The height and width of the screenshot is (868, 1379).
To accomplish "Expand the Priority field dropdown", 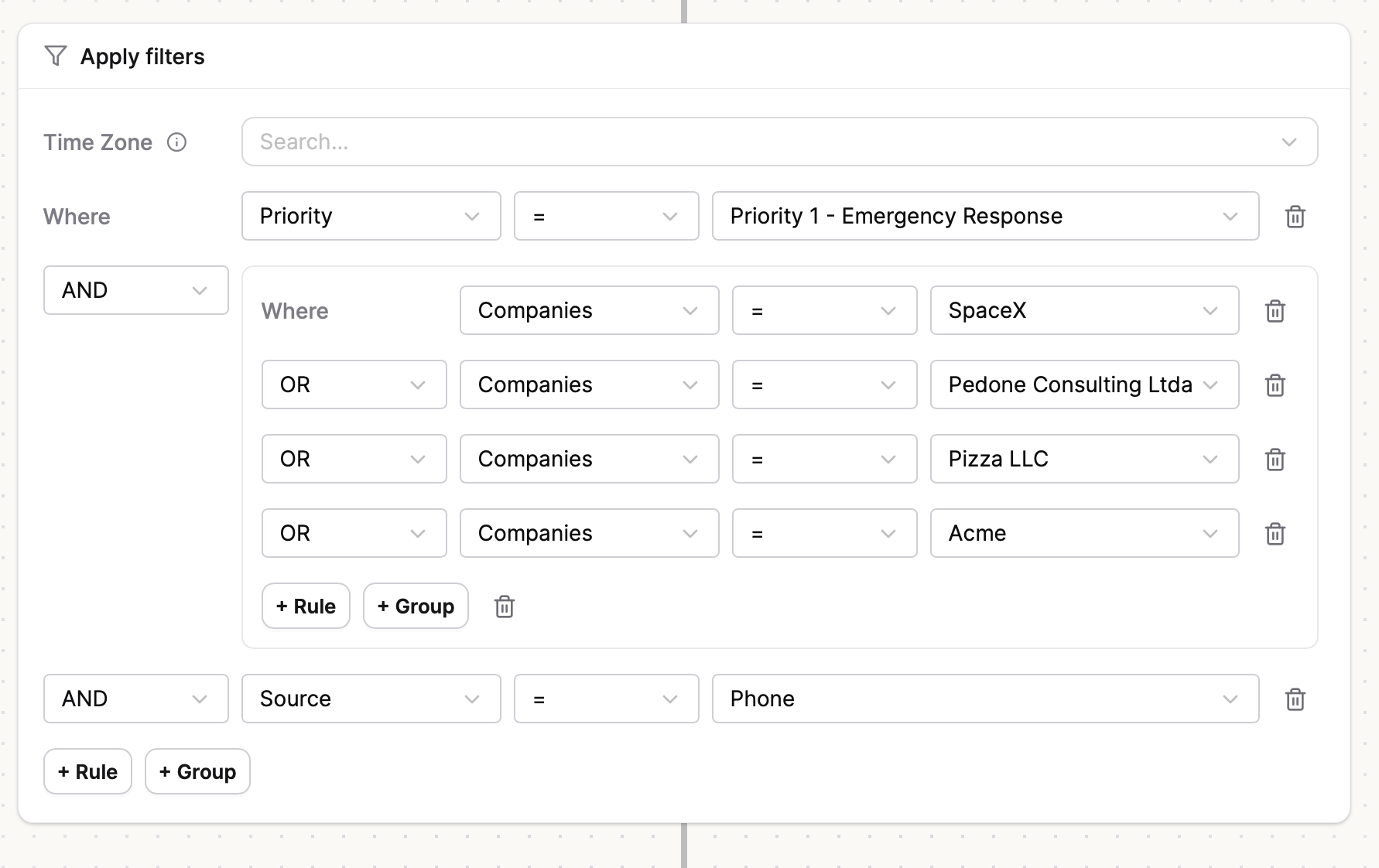I will [x=371, y=216].
